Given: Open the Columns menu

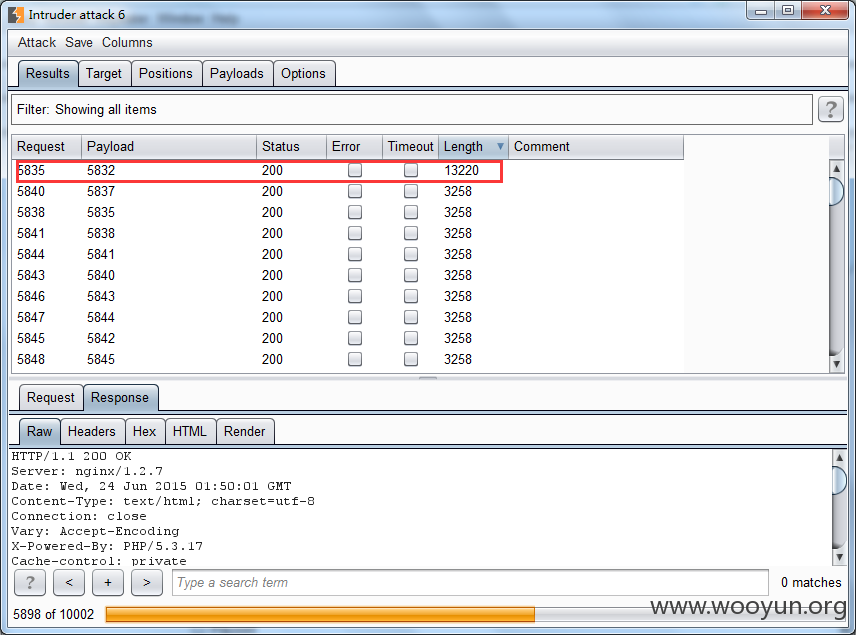Looking at the screenshot, I should click(x=127, y=43).
